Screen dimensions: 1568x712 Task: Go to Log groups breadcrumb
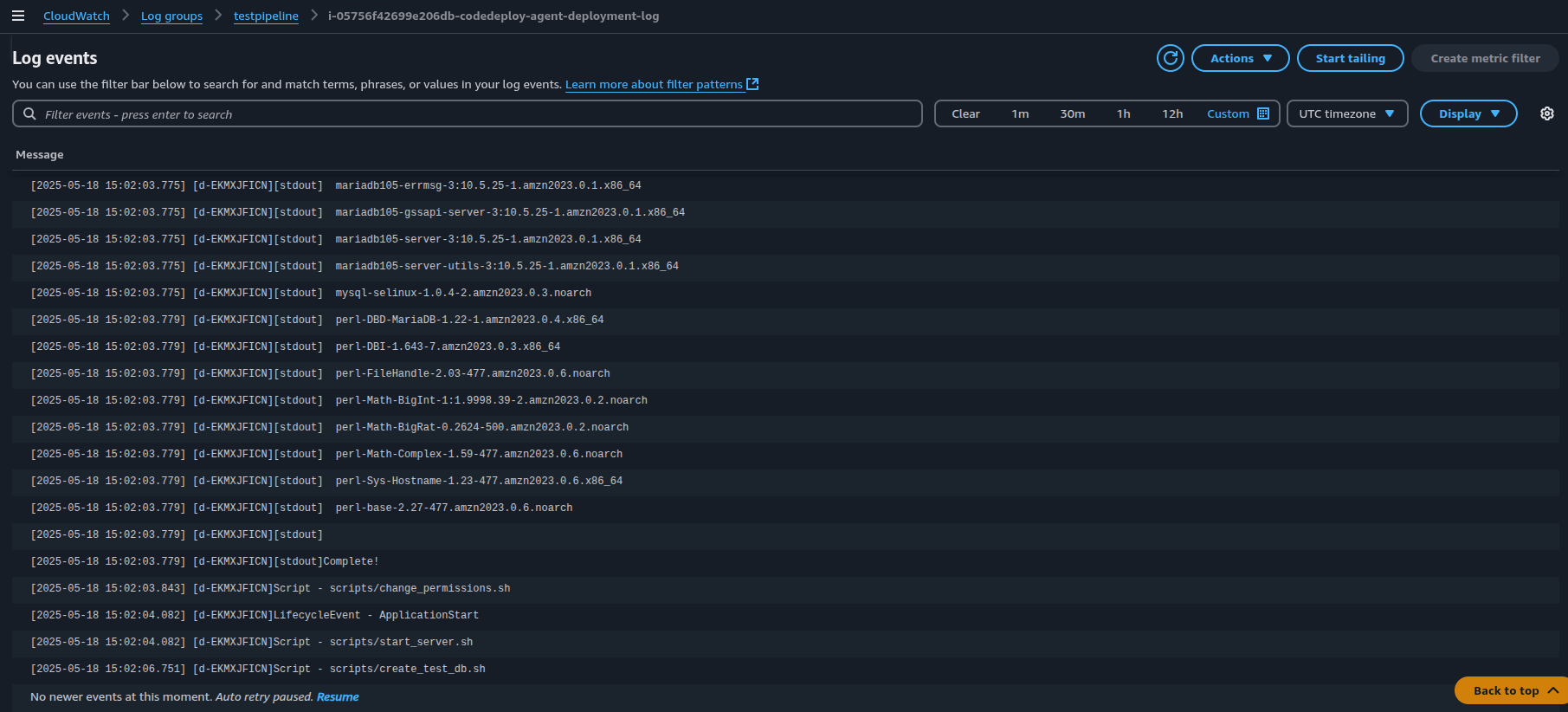click(x=171, y=16)
